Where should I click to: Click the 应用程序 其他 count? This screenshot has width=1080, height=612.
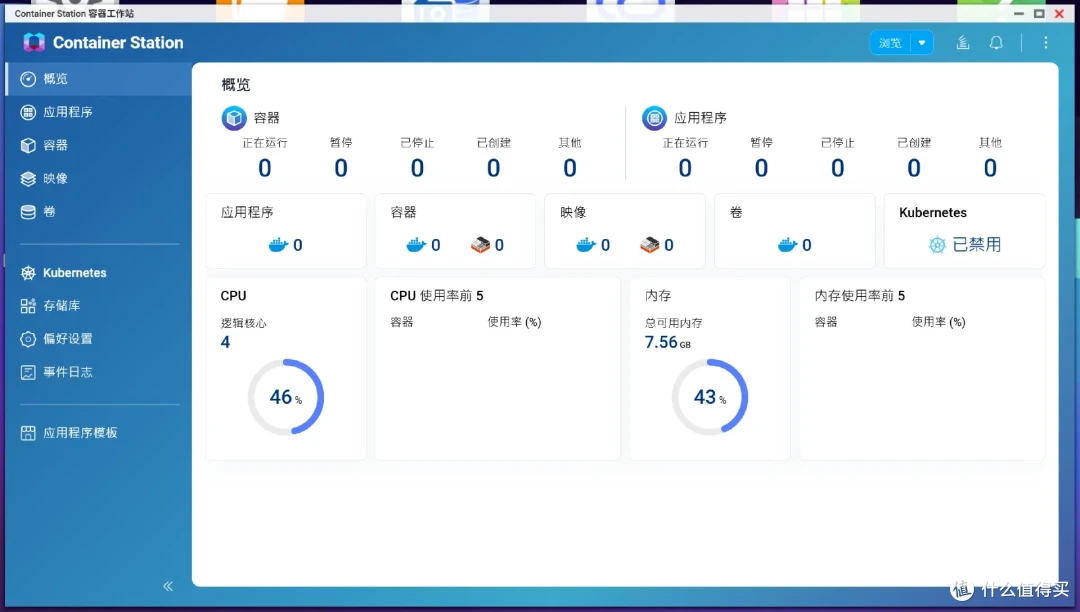click(990, 168)
